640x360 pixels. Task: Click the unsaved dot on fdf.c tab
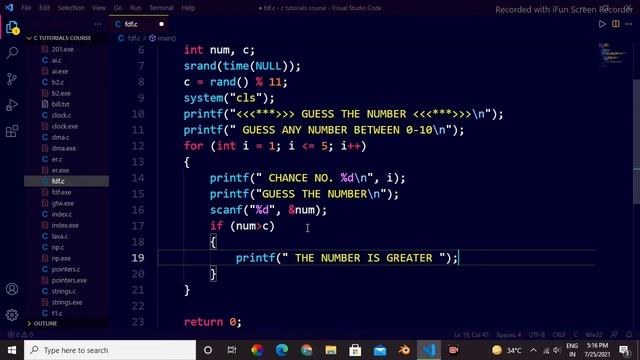[161, 24]
